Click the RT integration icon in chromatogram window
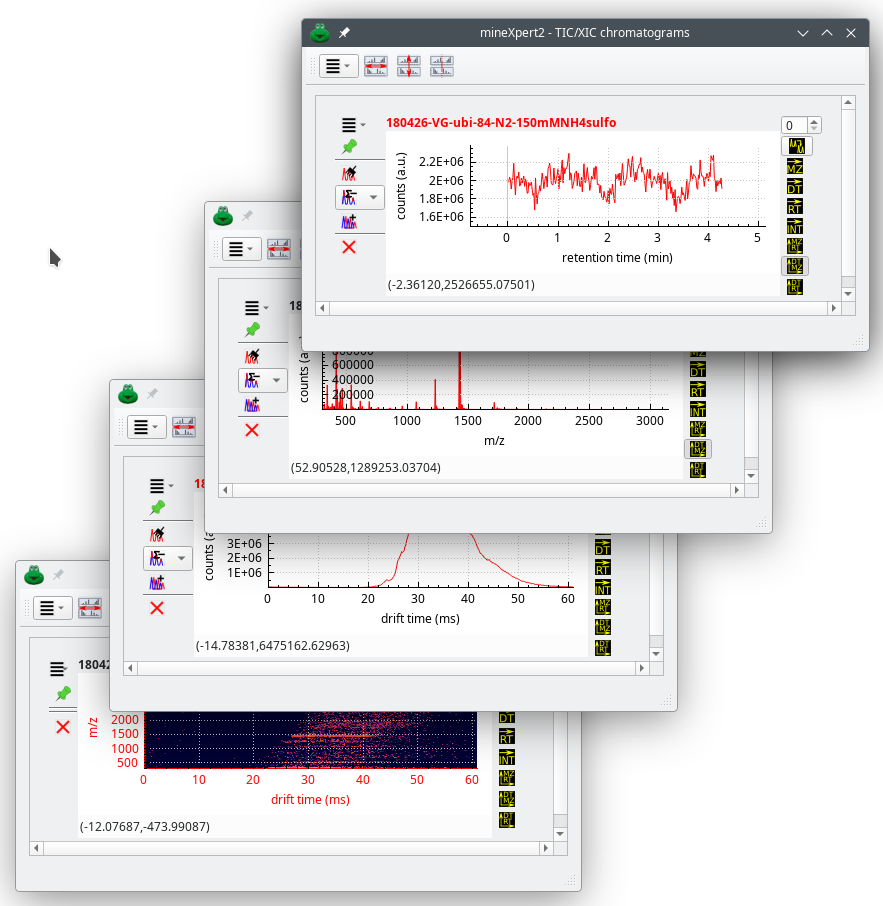This screenshot has height=906, width=883. (x=796, y=206)
